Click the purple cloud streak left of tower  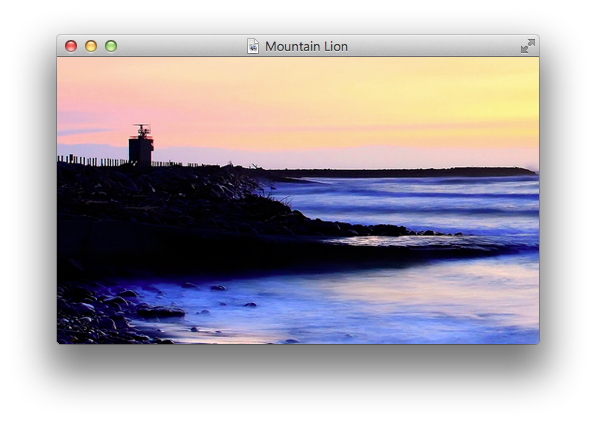[82, 132]
